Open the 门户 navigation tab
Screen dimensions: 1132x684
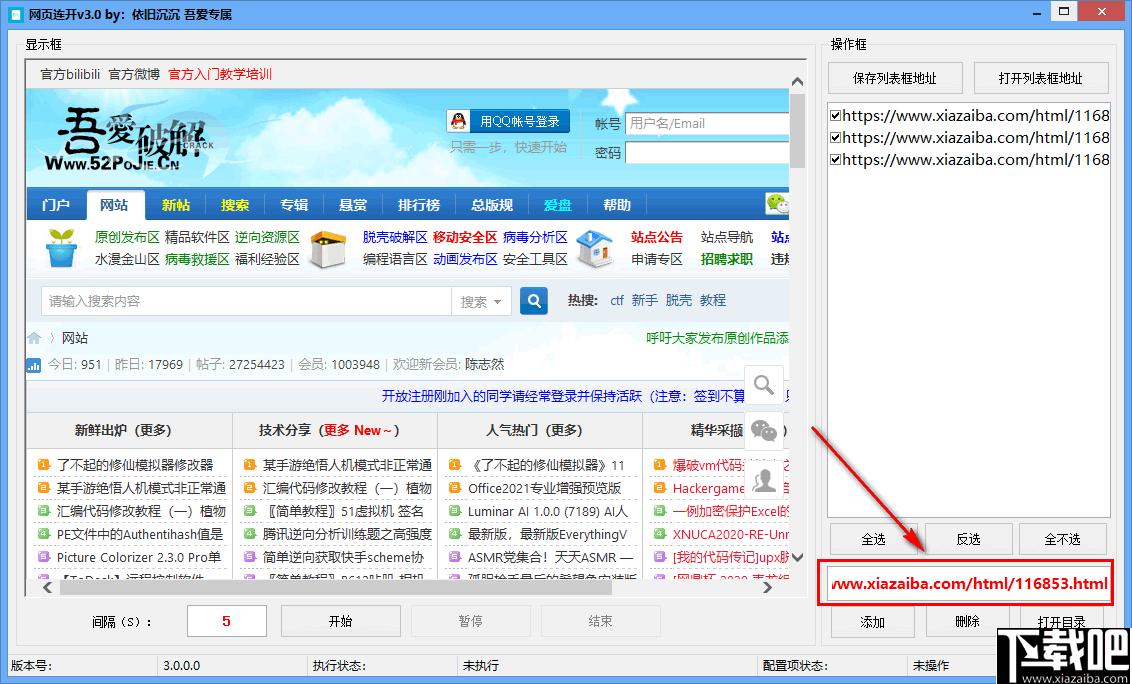click(x=56, y=205)
